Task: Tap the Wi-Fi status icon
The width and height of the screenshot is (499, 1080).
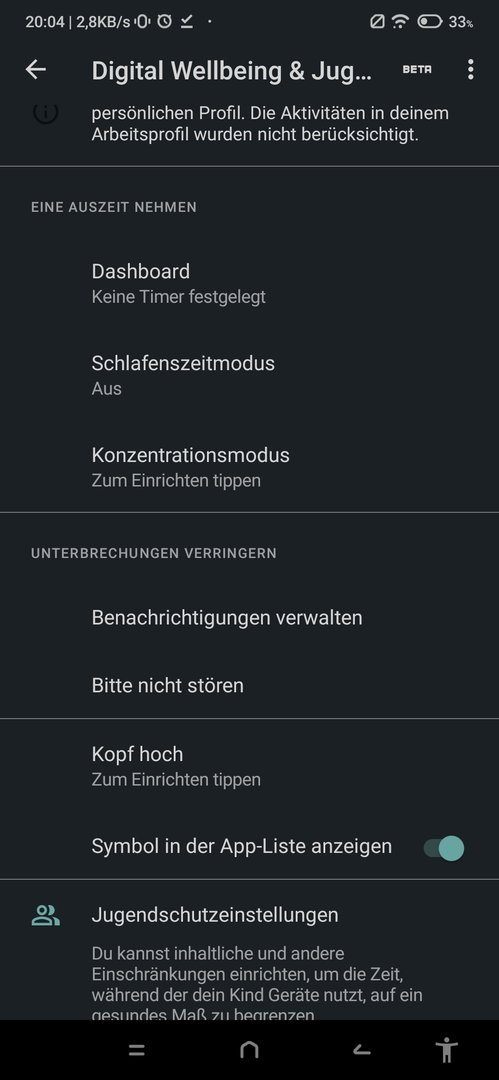Action: click(399, 22)
